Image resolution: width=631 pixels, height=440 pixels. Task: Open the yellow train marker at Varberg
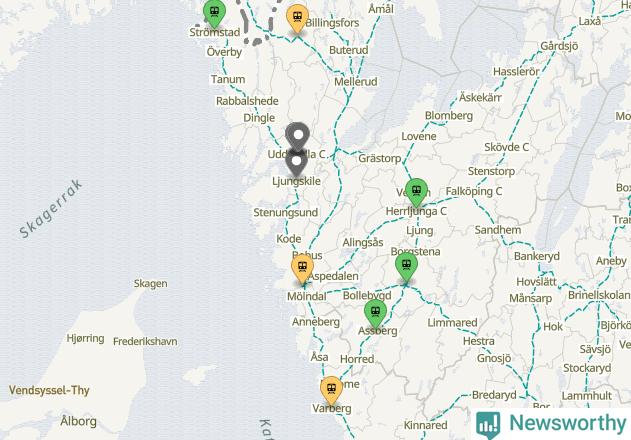[331, 391]
